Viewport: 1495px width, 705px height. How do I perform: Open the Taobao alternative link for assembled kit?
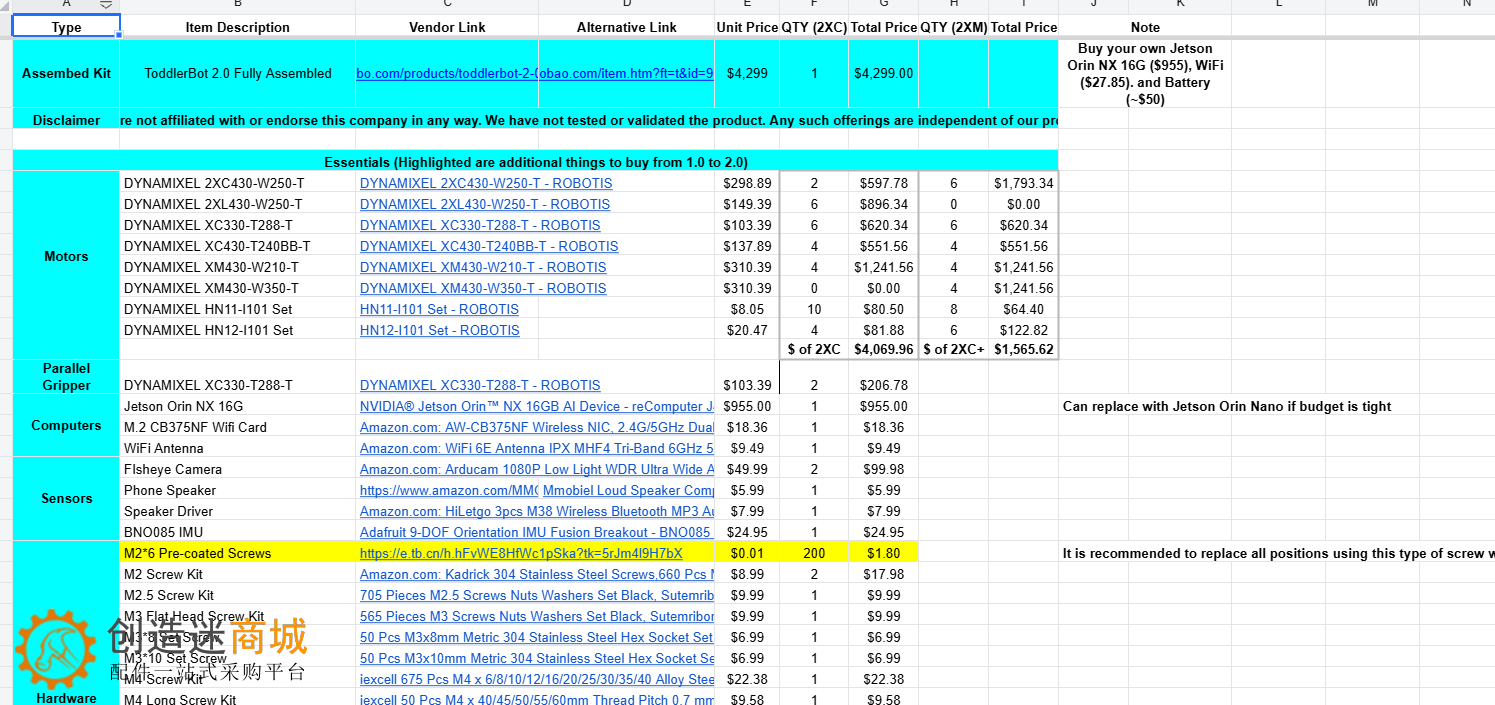(x=626, y=73)
